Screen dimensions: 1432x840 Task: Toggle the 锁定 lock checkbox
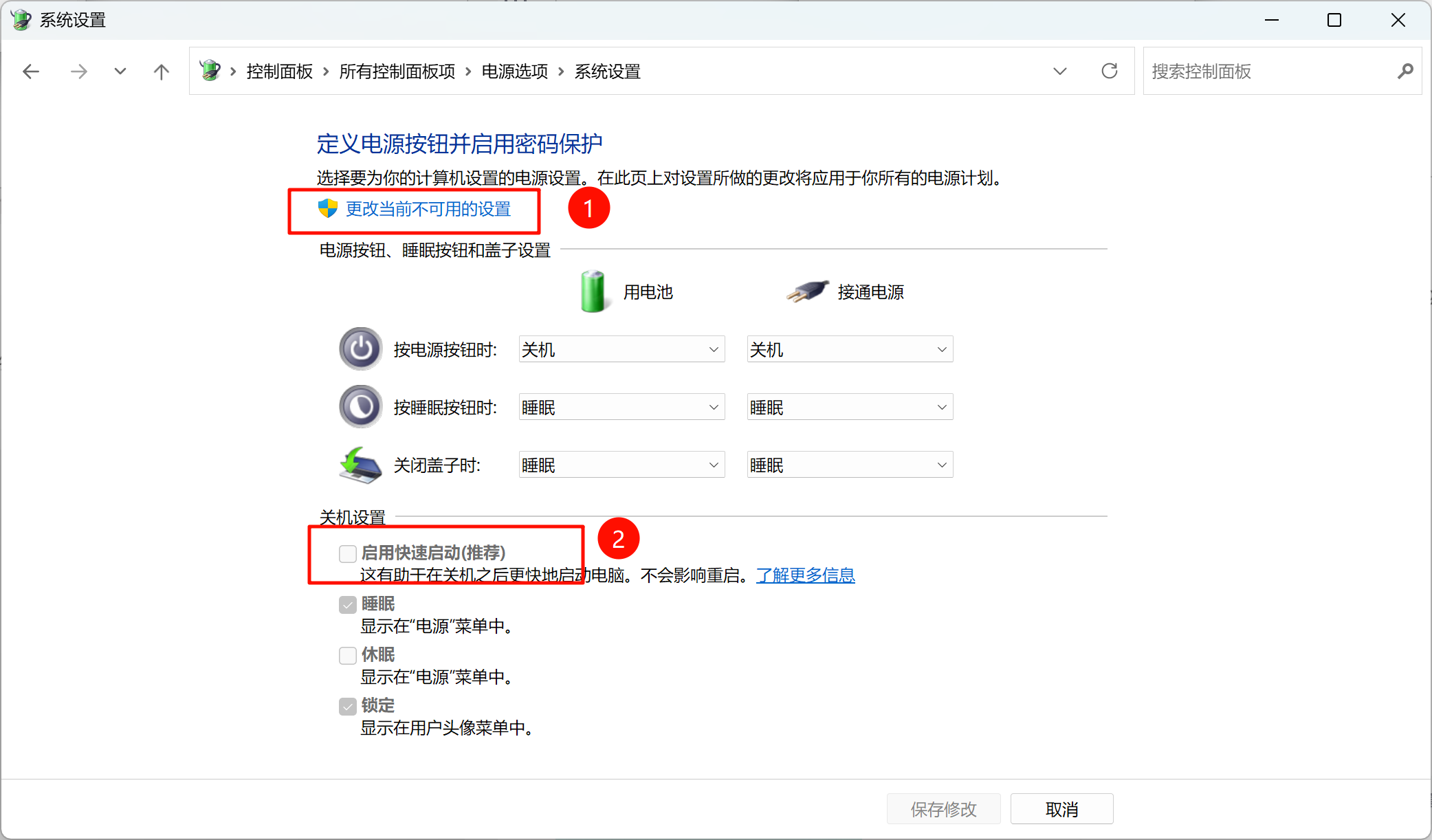[x=348, y=706]
